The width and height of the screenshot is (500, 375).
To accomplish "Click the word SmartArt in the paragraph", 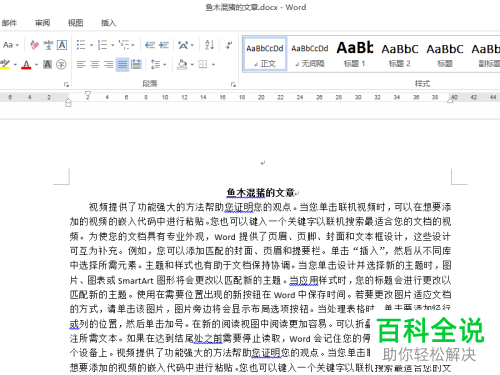I will tap(136, 280).
